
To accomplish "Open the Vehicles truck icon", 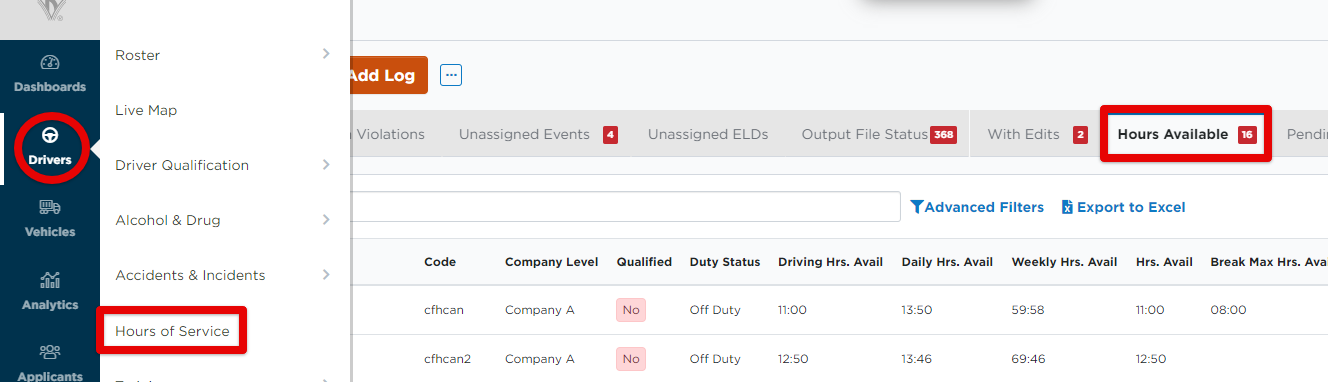I will click(x=50, y=208).
